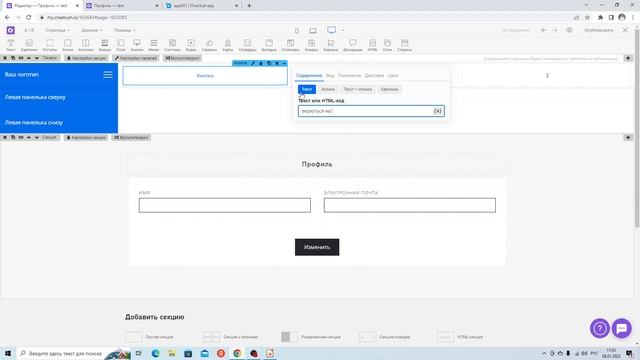Expand the device preview dropdown arrow
The height and width of the screenshot is (360, 640).
click(x=343, y=30)
